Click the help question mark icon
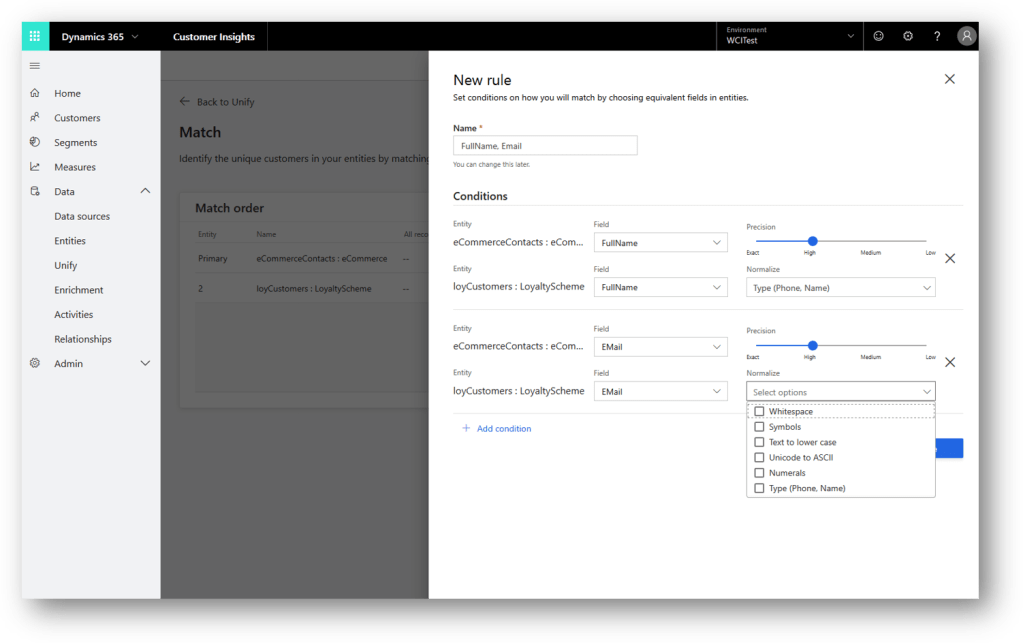 click(x=937, y=37)
